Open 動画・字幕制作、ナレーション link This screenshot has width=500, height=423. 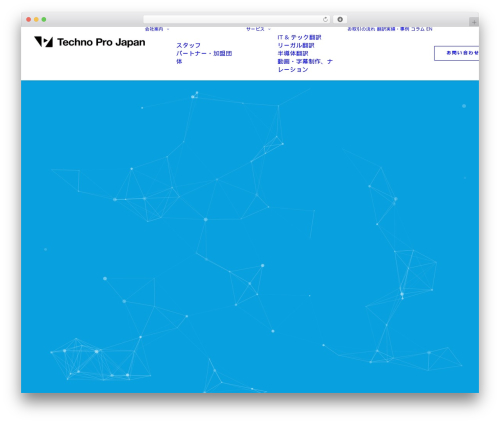pyautogui.click(x=305, y=65)
